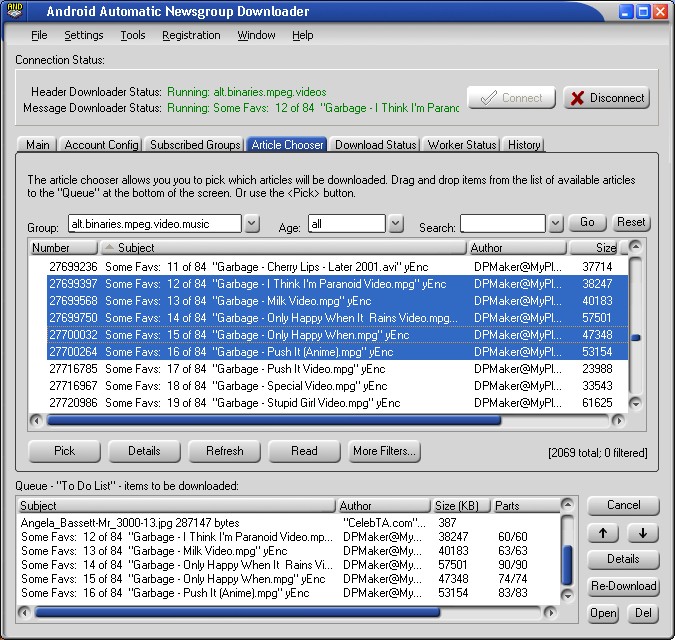Switch to the Worker Status tab
This screenshot has height=640, width=675.
462,145
